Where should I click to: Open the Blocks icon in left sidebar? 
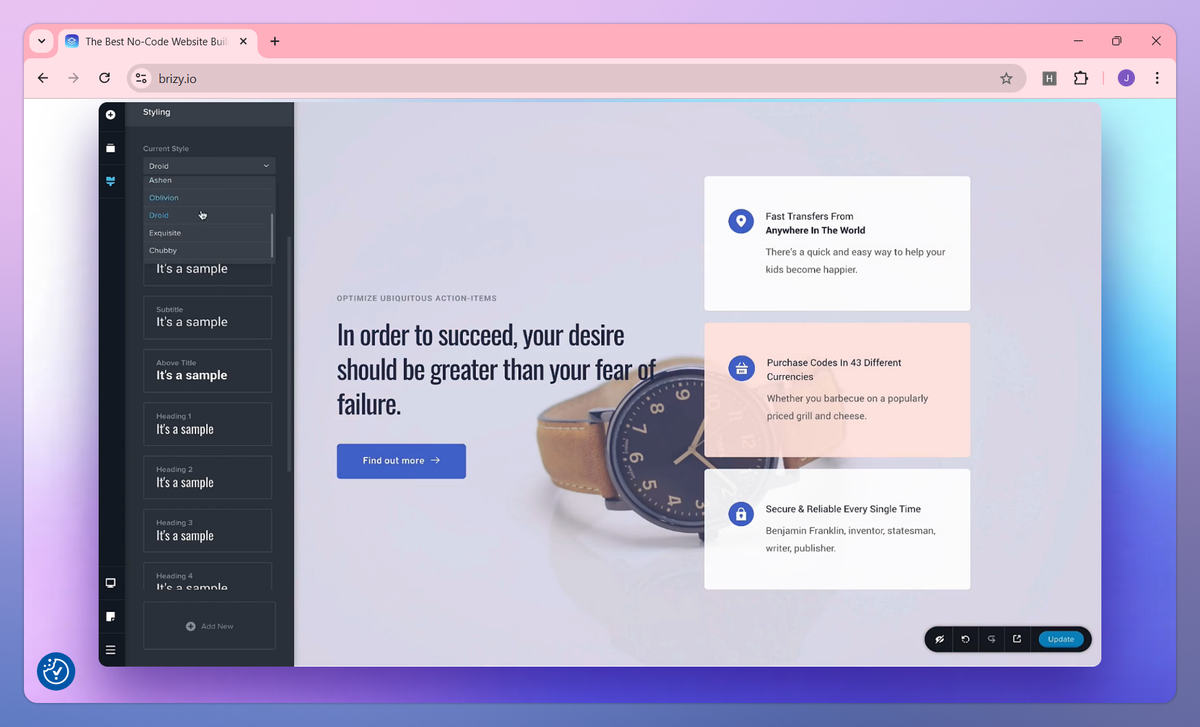[110, 148]
